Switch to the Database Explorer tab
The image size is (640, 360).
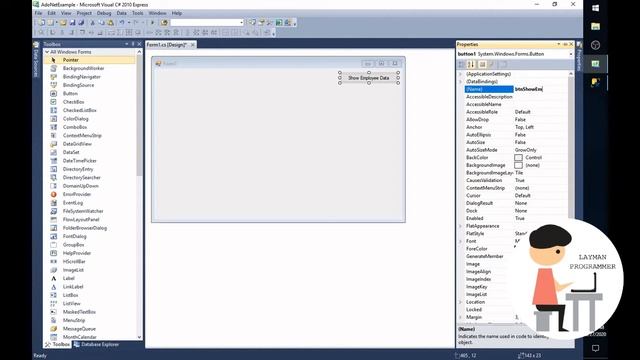(x=96, y=344)
